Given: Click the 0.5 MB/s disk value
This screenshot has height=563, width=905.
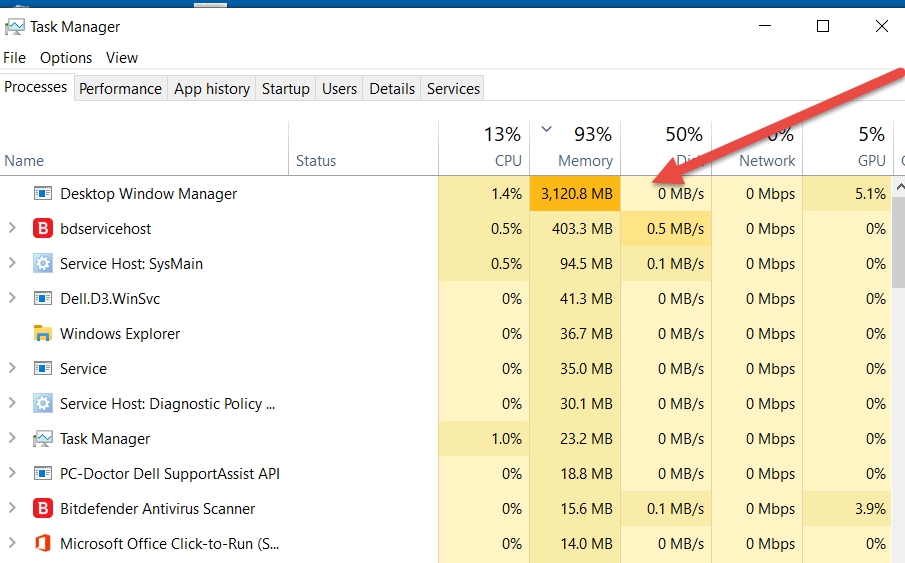Looking at the screenshot, I should click(x=675, y=229).
